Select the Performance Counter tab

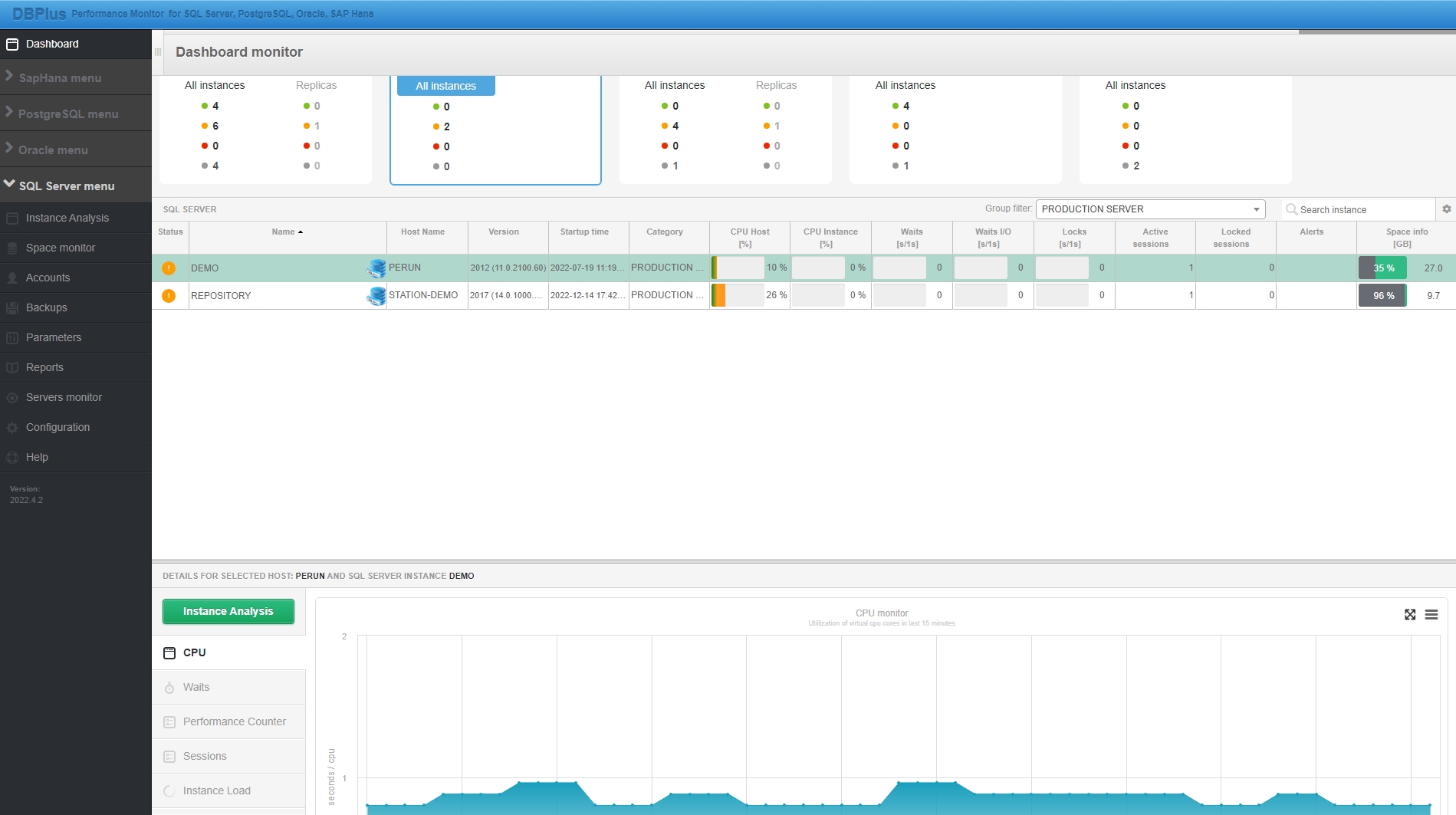click(x=234, y=722)
